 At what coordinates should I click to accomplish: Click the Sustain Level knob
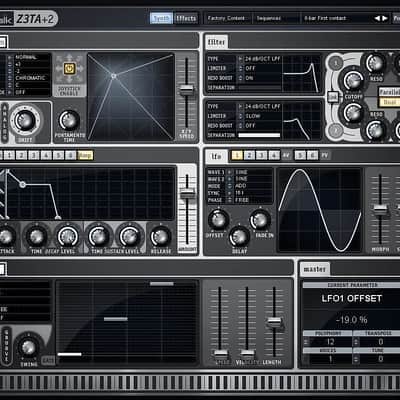pos(130,237)
